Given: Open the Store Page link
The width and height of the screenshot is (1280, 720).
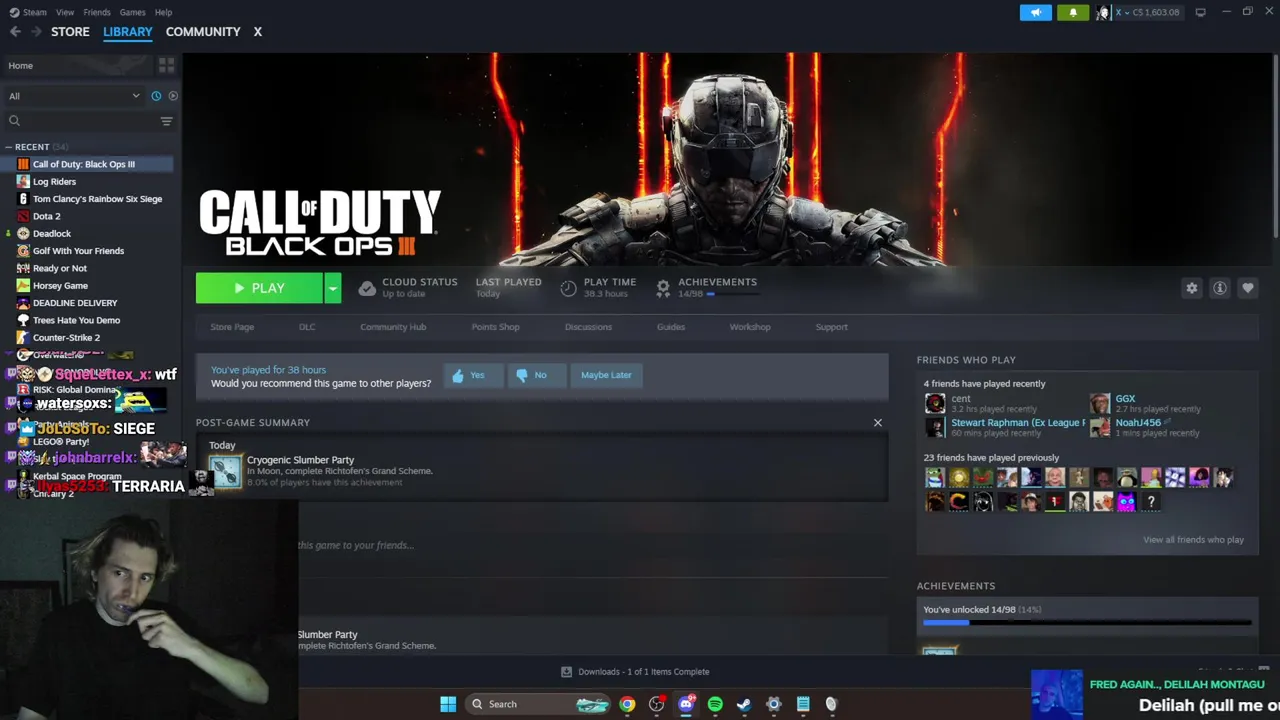Looking at the screenshot, I should pos(232,327).
